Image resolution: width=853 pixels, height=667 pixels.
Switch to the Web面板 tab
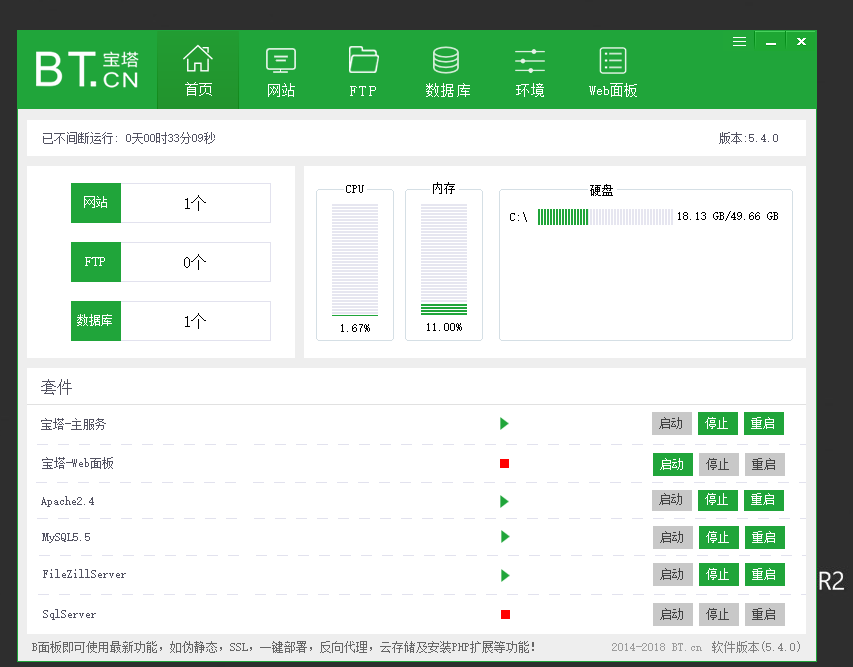613,70
